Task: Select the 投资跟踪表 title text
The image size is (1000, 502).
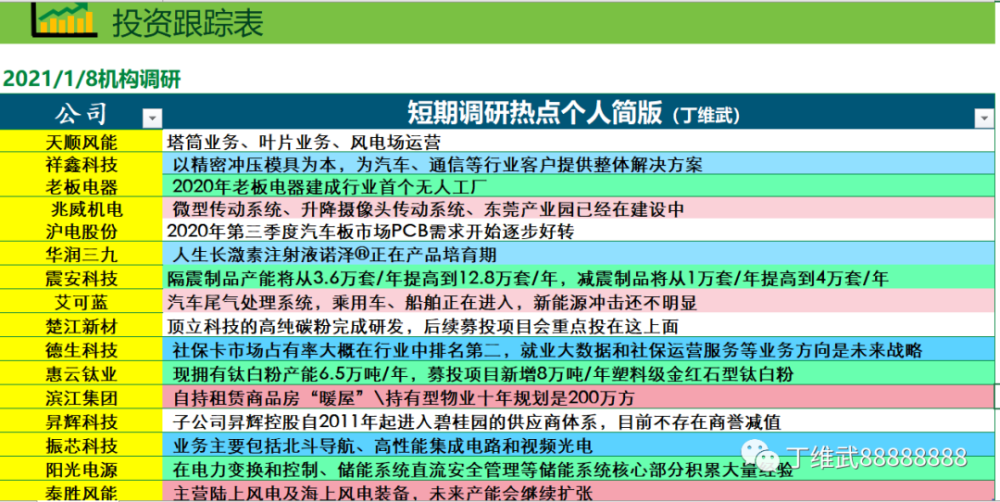Action: [x=188, y=23]
